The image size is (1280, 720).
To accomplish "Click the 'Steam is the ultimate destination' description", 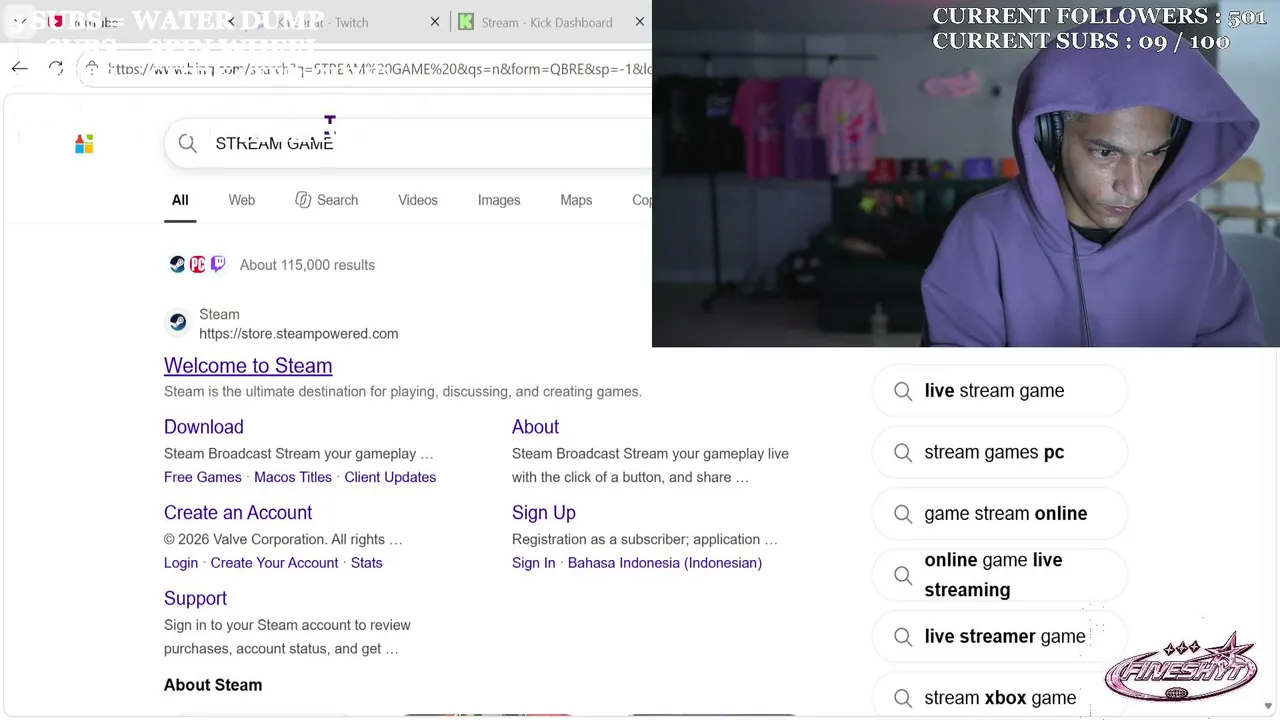I will tap(403, 392).
